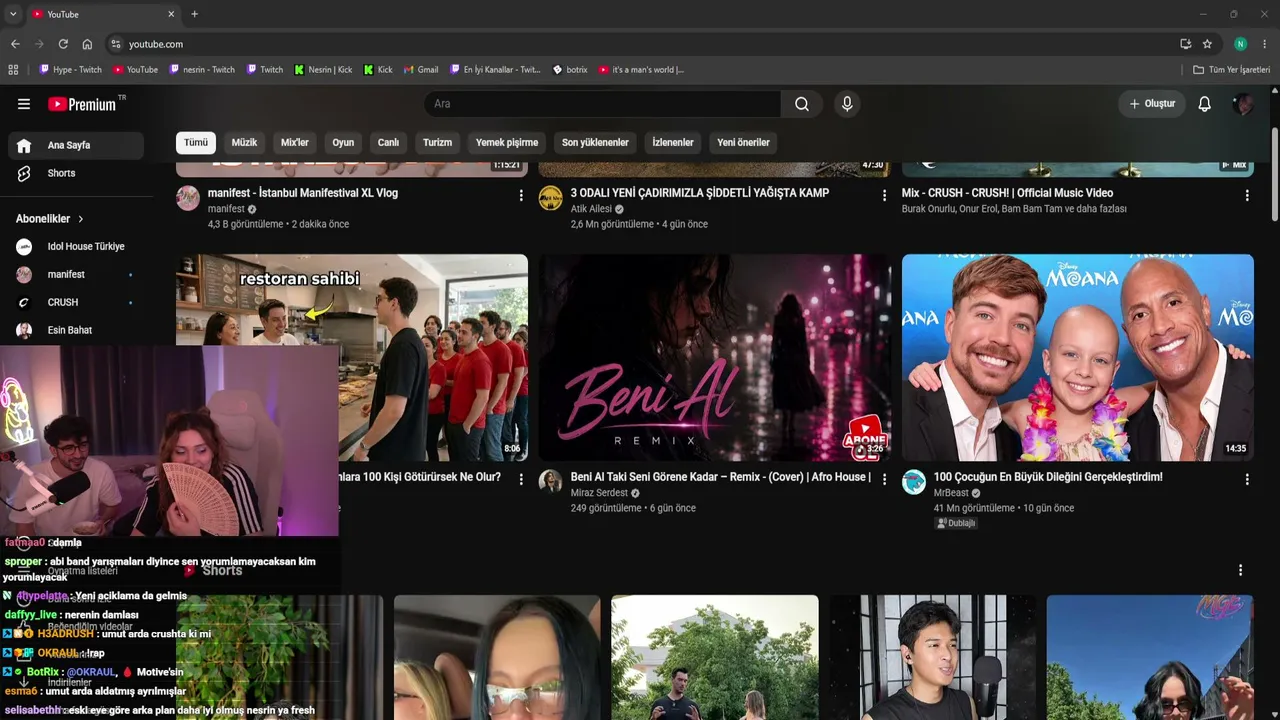Screen dimensions: 1280x720
Task: Start voice search with the microphone
Action: pyautogui.click(x=847, y=104)
